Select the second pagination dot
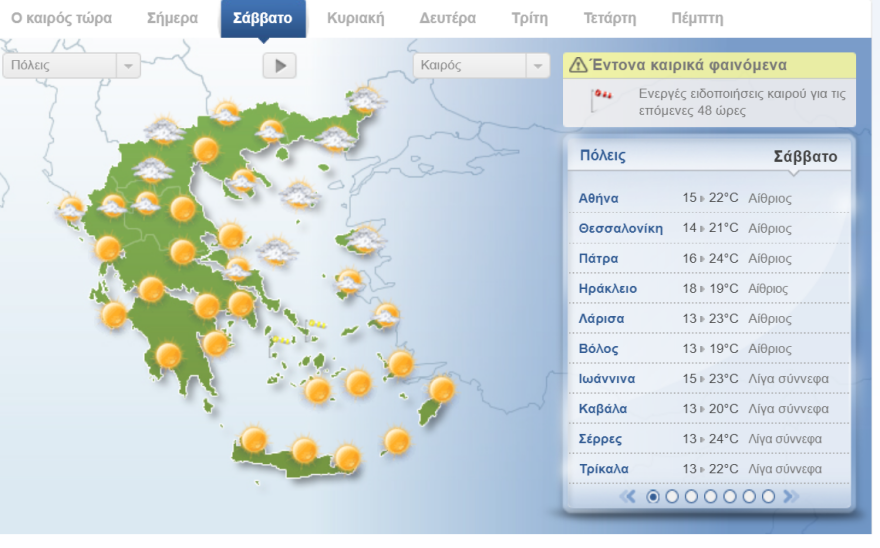880x548 pixels. [x=672, y=496]
